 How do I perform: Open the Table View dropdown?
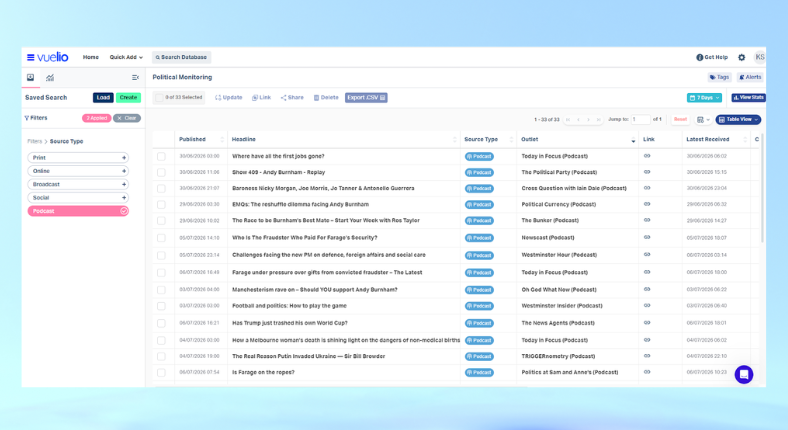click(738, 120)
